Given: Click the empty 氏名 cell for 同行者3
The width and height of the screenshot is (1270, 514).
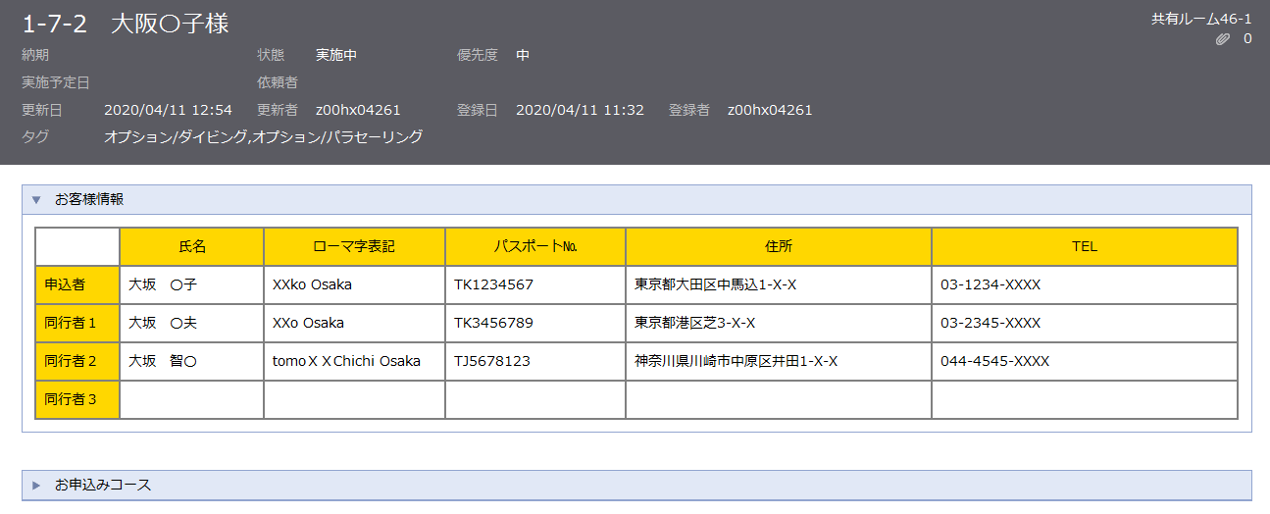Looking at the screenshot, I should (x=191, y=399).
